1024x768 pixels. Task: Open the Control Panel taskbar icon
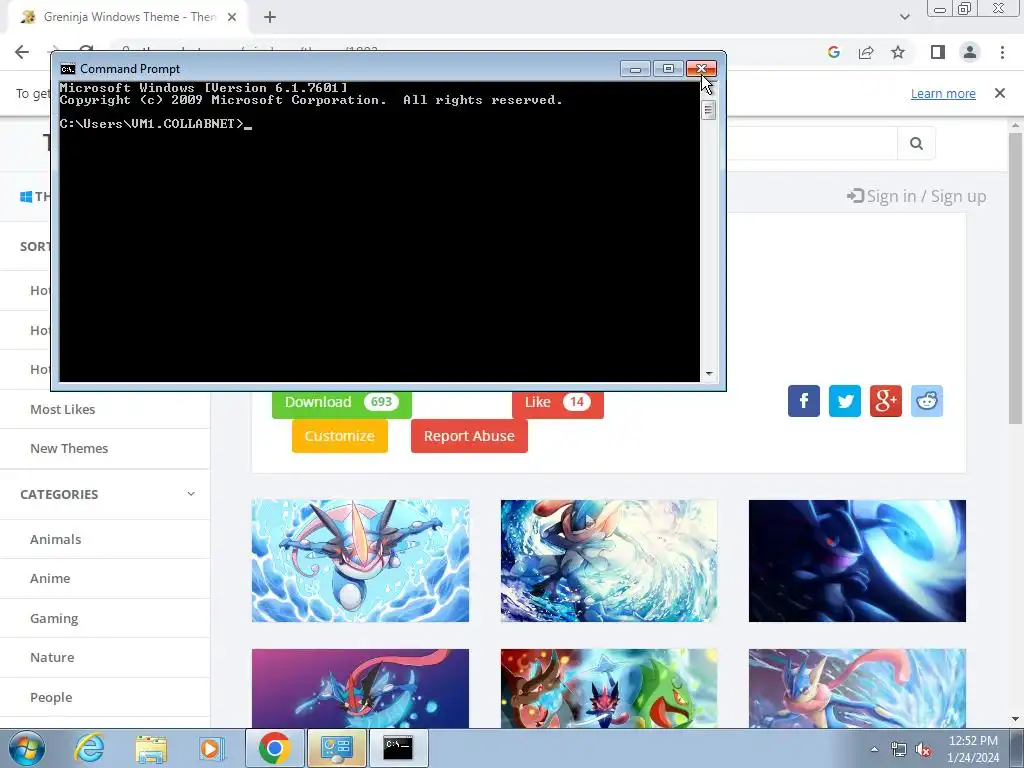click(x=337, y=748)
